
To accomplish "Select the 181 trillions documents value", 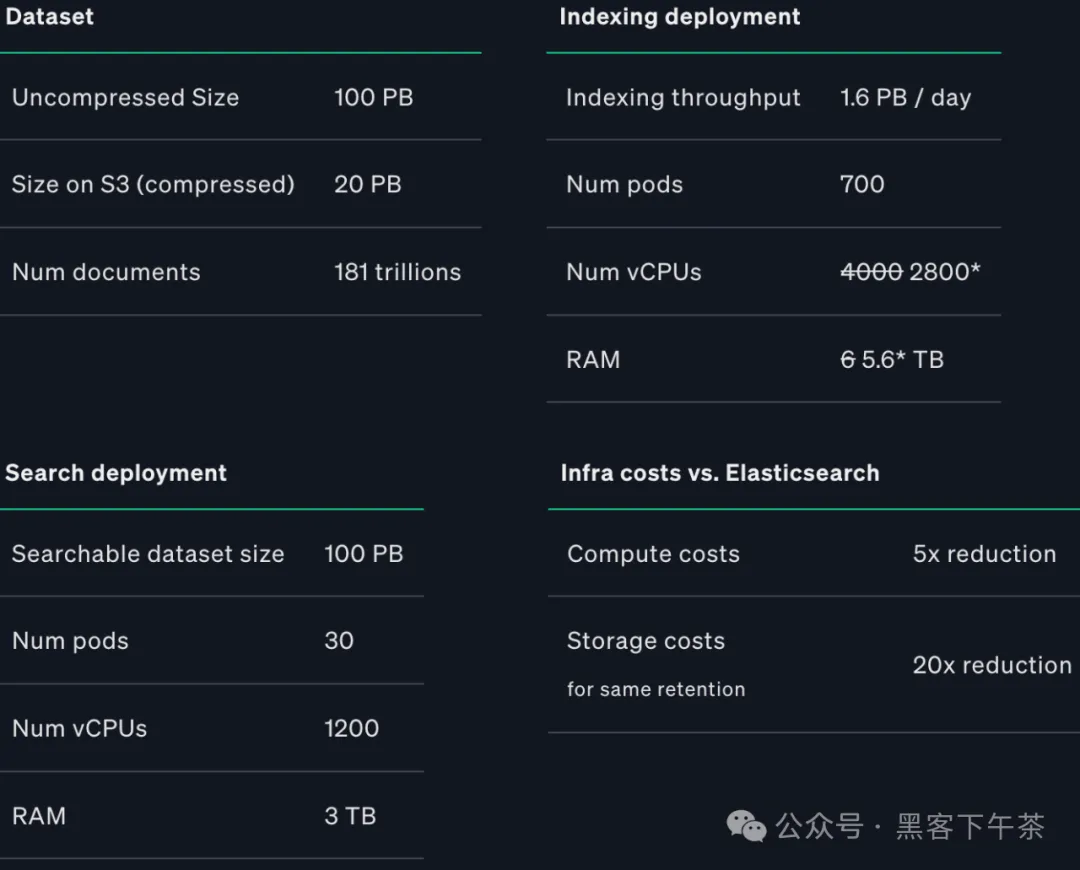I will tap(397, 272).
